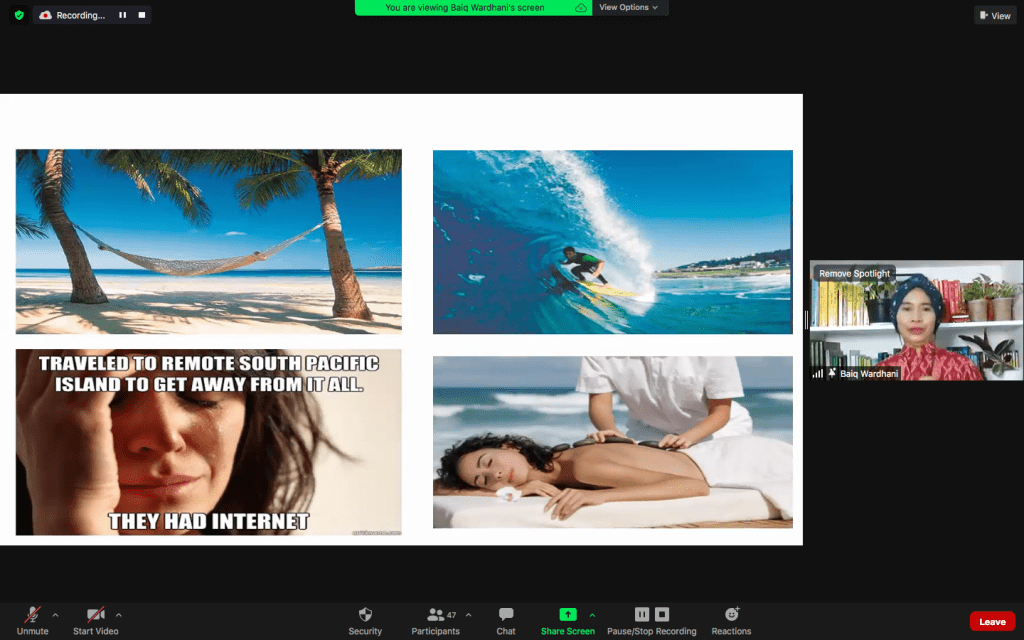
Task: Click the cloud recording icon
Action: click(x=45, y=15)
